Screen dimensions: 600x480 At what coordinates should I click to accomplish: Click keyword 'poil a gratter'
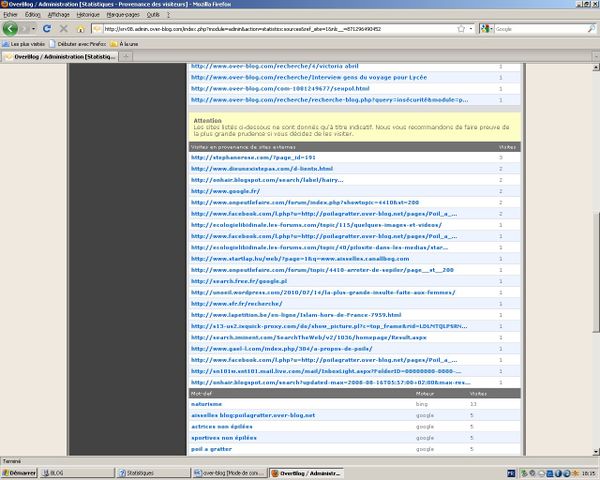coord(211,449)
